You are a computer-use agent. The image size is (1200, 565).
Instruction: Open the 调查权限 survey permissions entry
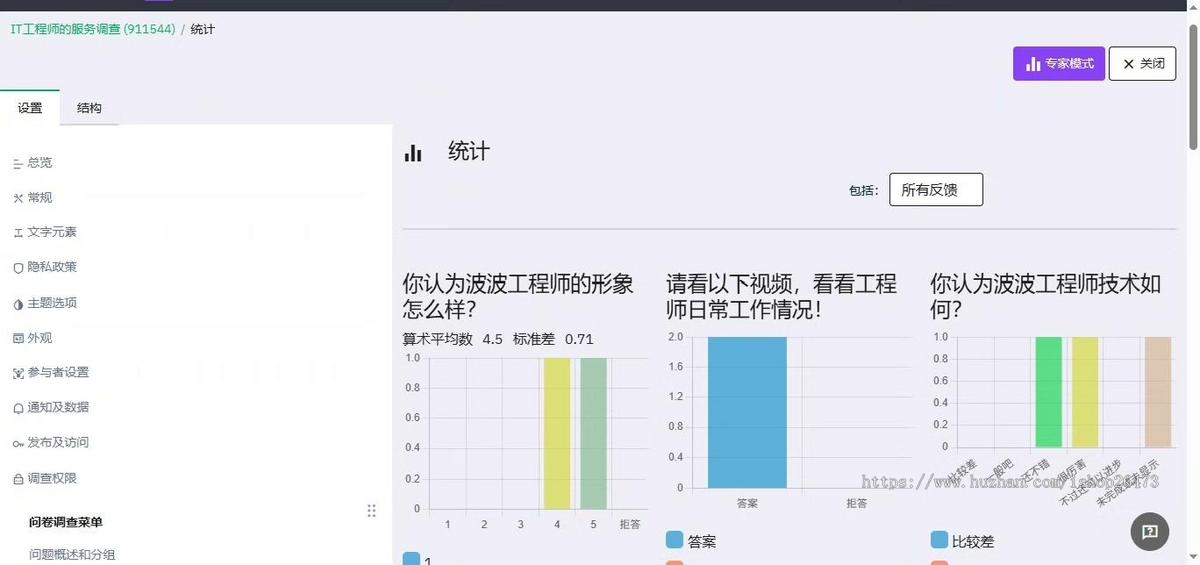click(45, 478)
